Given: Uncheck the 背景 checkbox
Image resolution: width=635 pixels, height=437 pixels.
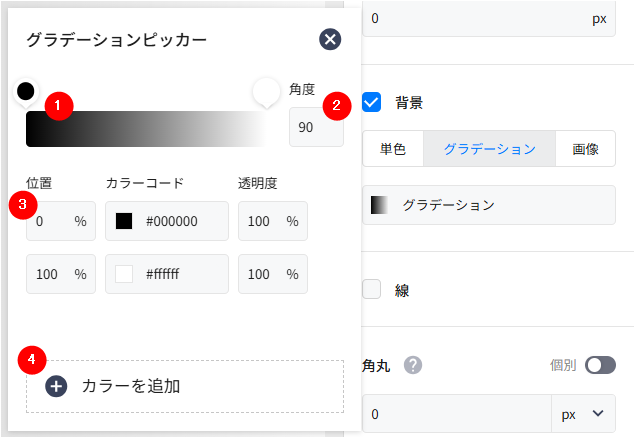Looking at the screenshot, I should pos(372,102).
